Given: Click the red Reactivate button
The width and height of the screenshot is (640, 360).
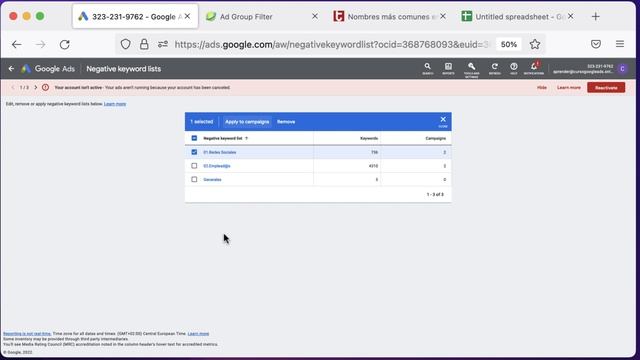Looking at the screenshot, I should (x=606, y=87).
